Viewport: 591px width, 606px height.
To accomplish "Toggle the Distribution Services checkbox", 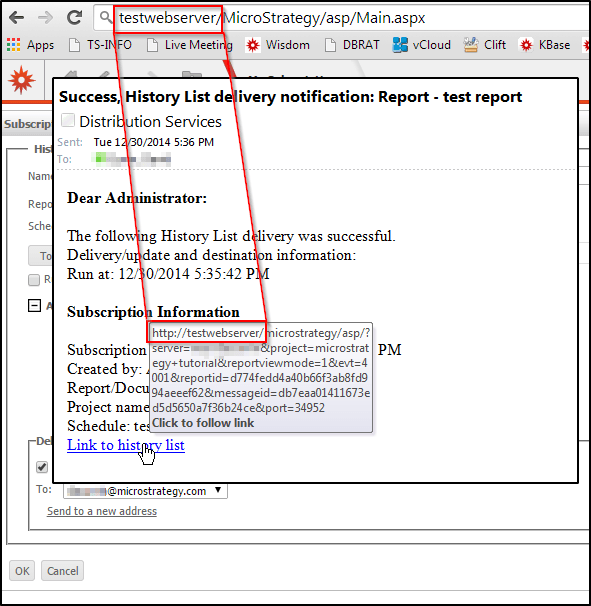I will pyautogui.click(x=68, y=120).
